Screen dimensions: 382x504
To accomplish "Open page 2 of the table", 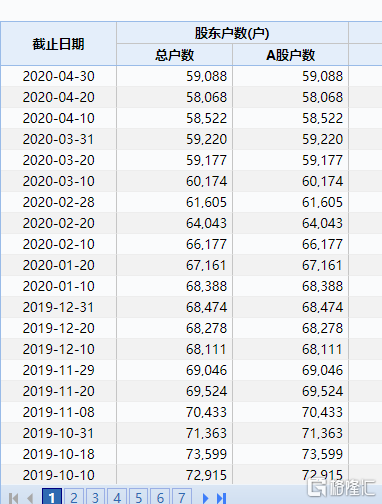I will click(x=74, y=497).
